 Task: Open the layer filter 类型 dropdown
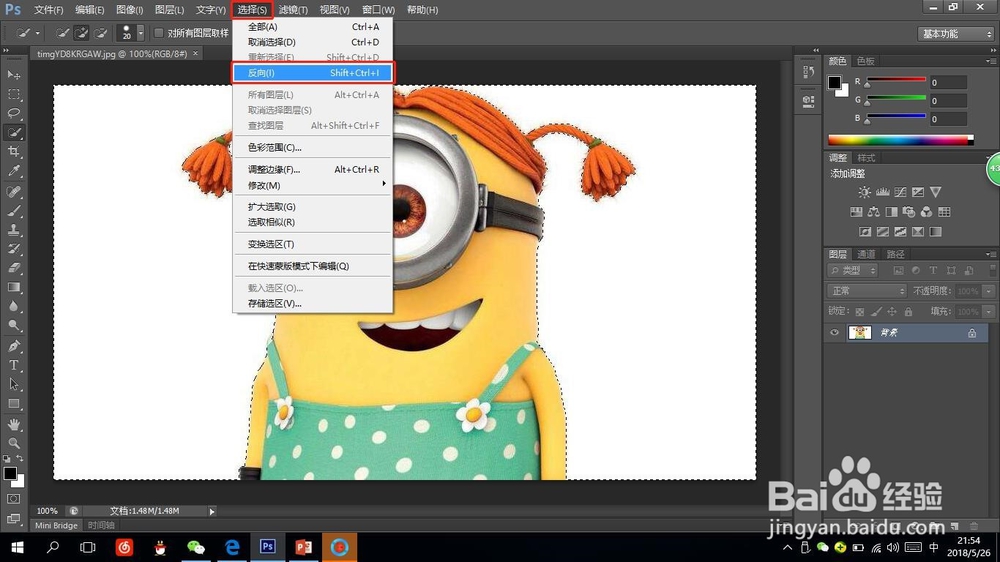click(x=853, y=270)
